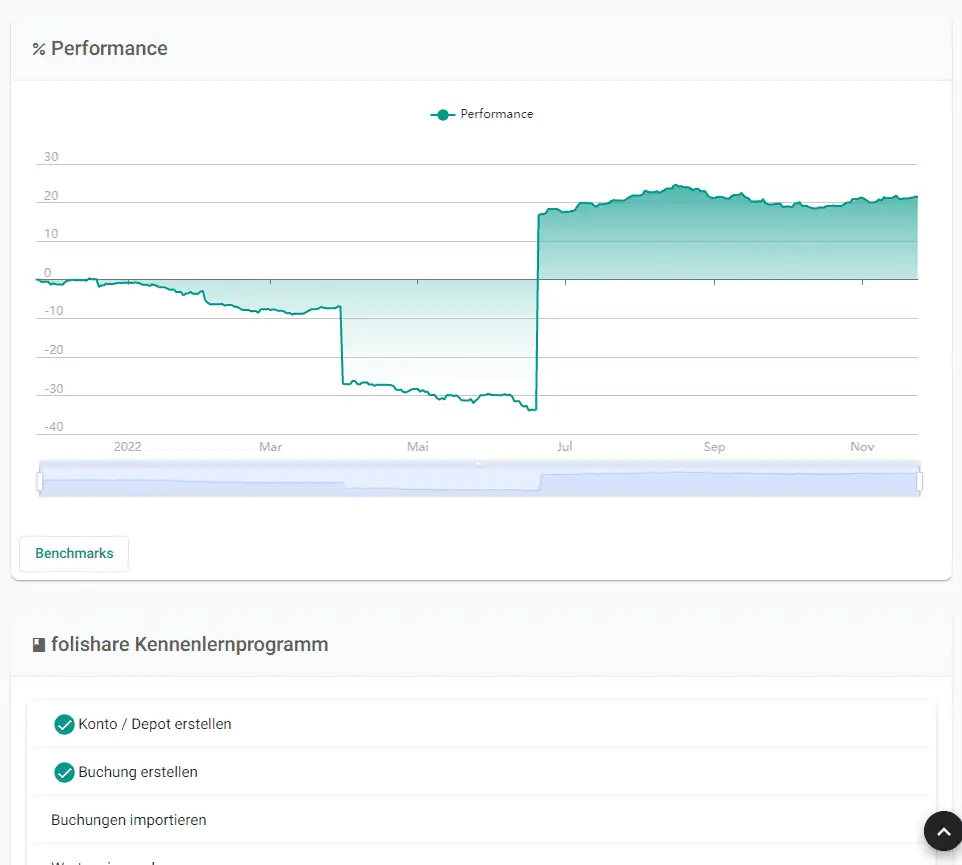This screenshot has height=865, width=962.
Task: Click the Performance card heading text
Action: (109, 48)
